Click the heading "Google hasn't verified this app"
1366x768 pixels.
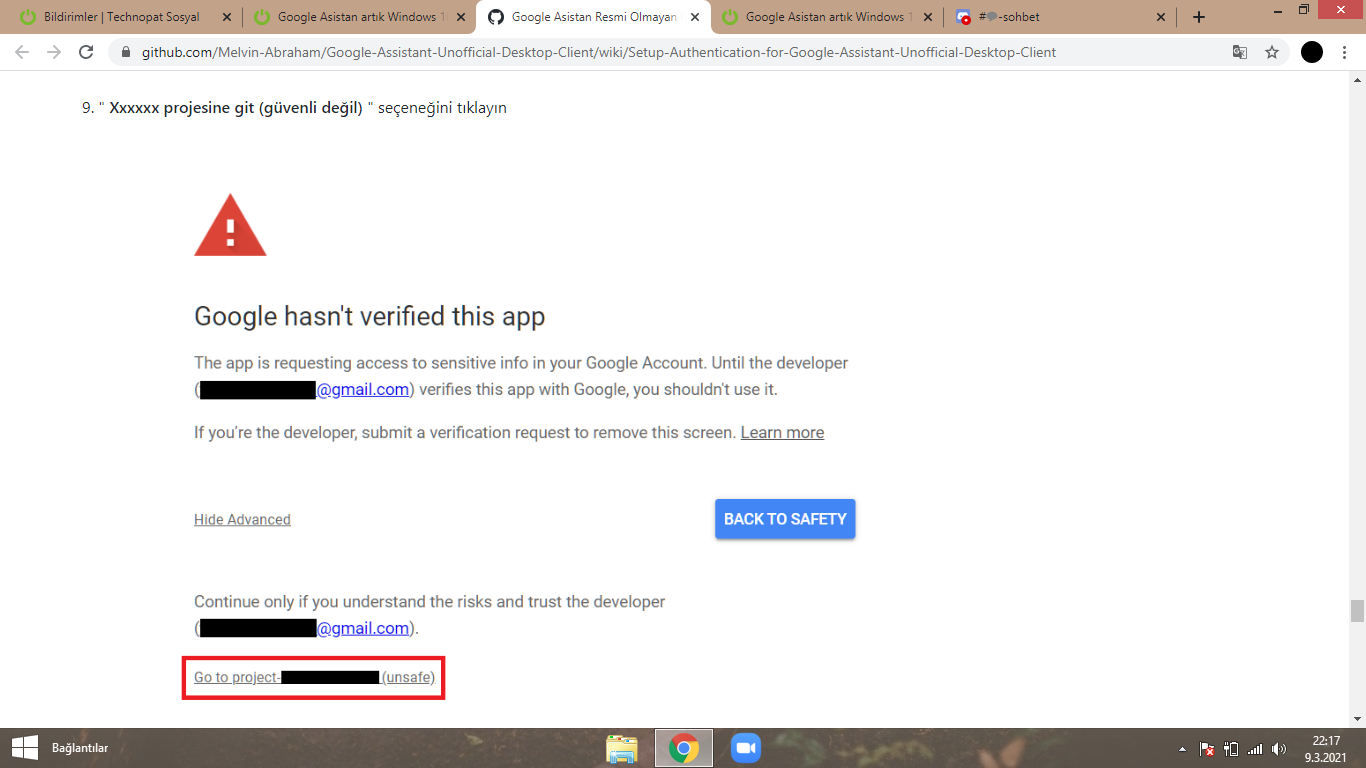[369, 317]
